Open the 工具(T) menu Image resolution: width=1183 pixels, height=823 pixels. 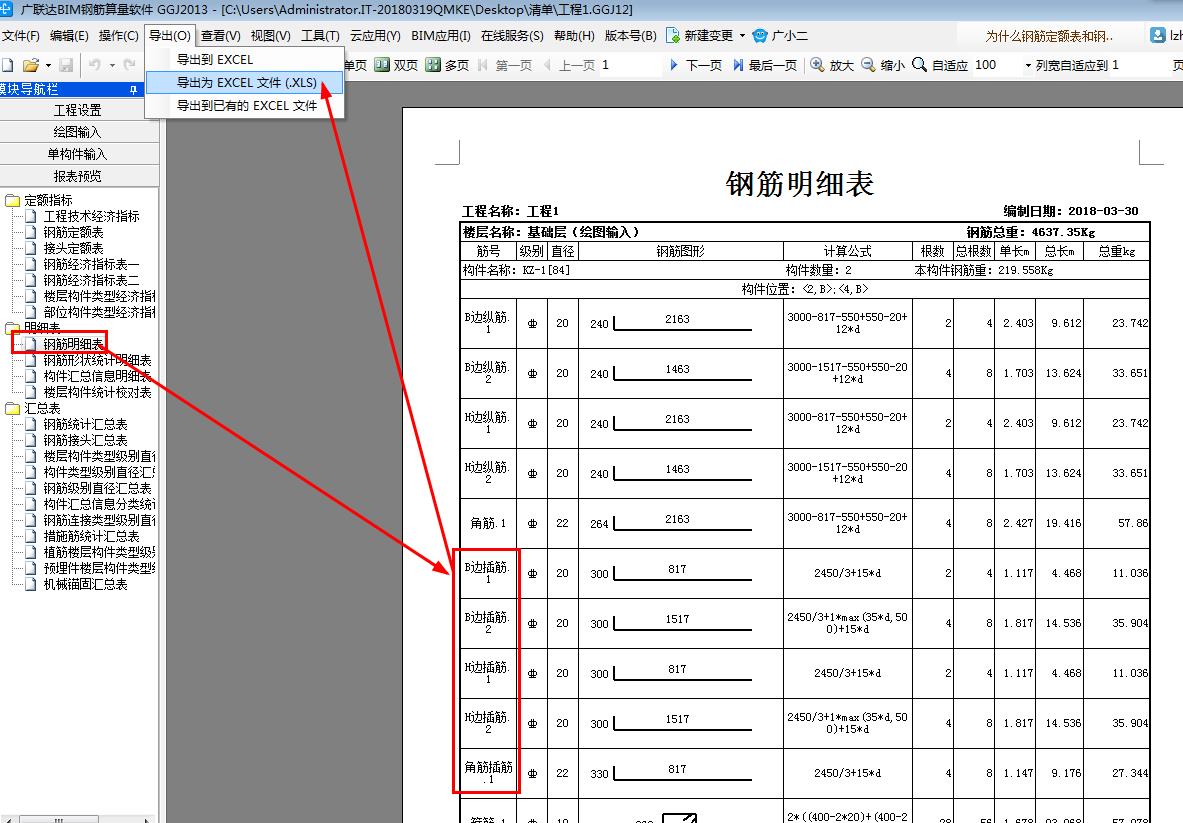pyautogui.click(x=321, y=35)
